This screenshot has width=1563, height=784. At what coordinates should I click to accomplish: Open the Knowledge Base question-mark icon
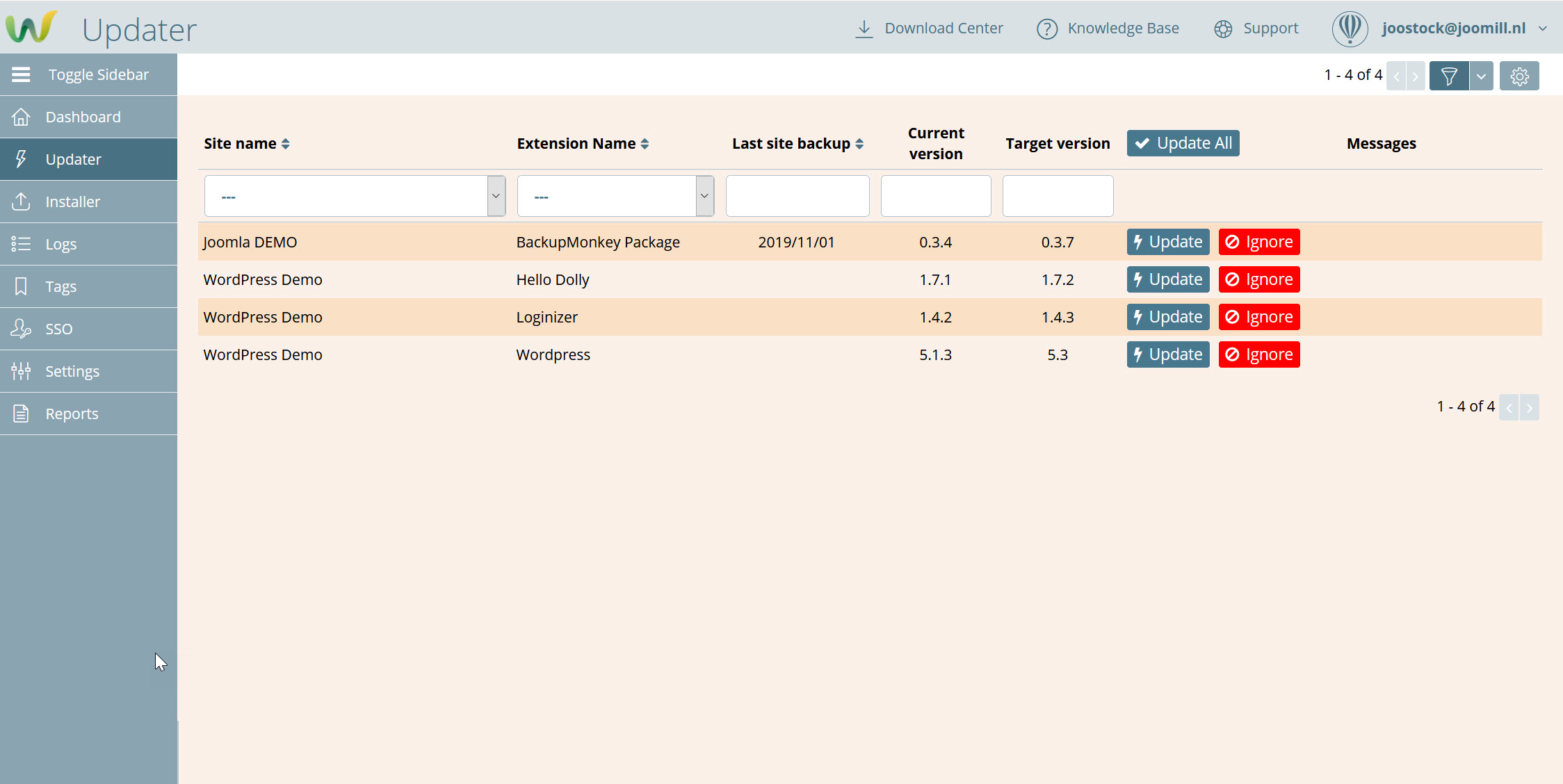1046,28
